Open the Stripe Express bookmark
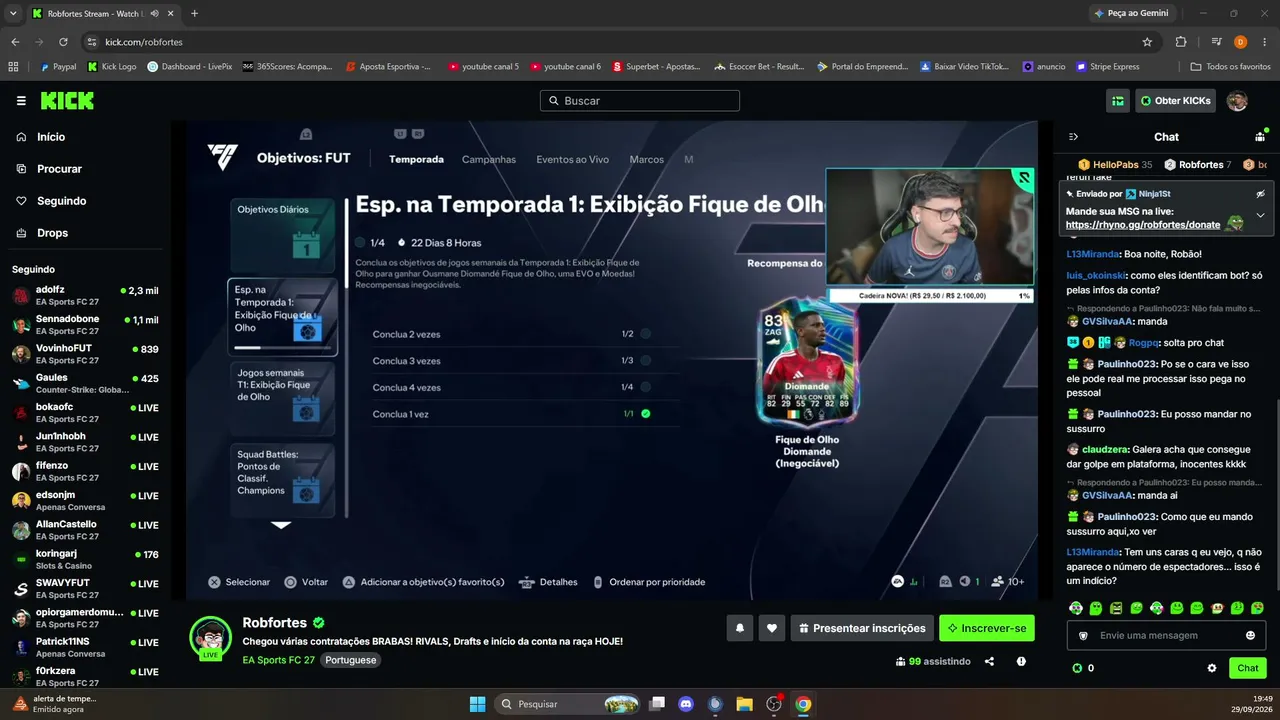 [x=1107, y=67]
